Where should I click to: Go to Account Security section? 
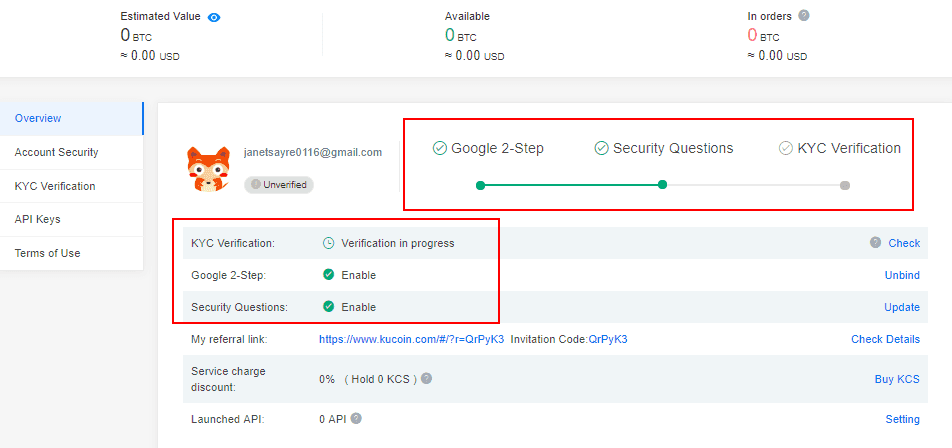point(56,152)
